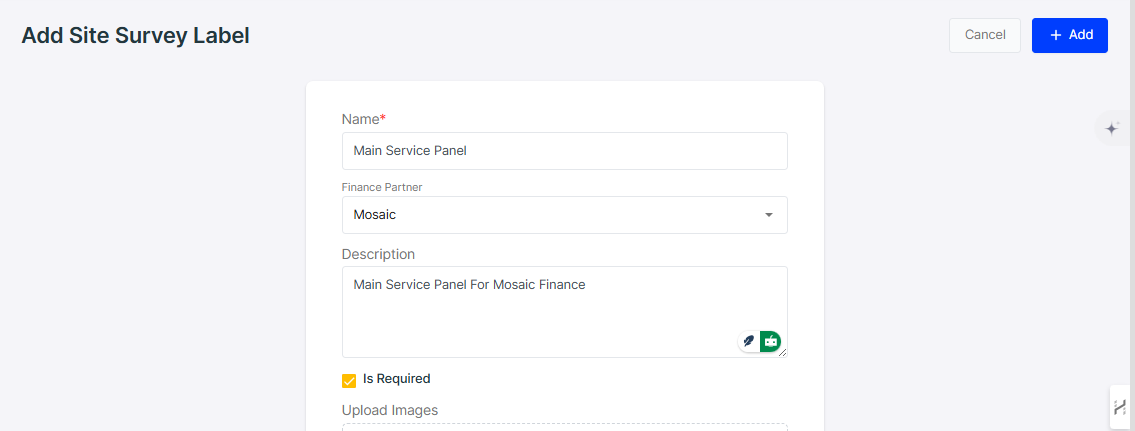
Task: Click the sparkle AI assistant icon
Action: coord(1112,130)
